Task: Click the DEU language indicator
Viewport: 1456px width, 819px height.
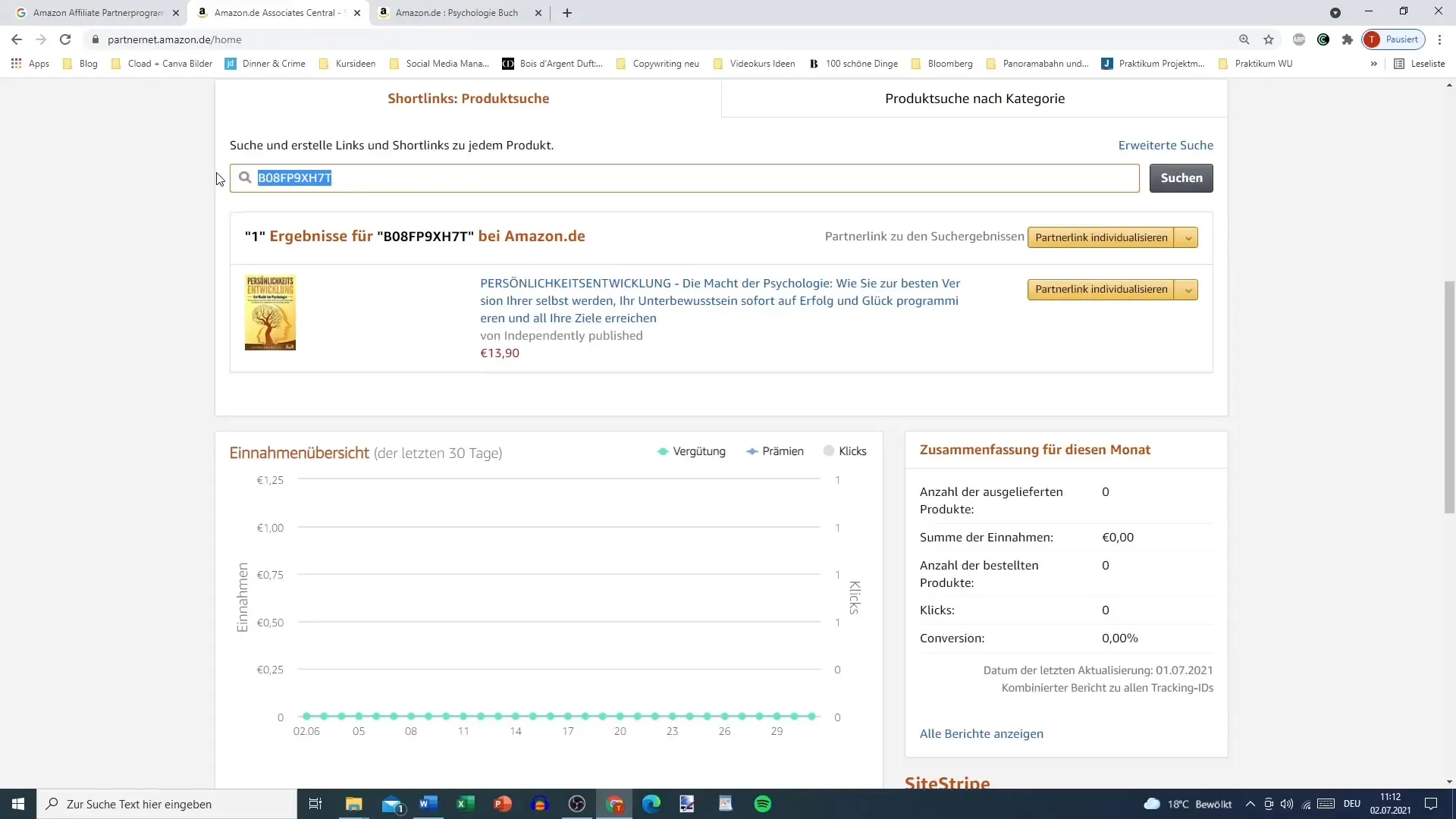Action: (x=1351, y=804)
